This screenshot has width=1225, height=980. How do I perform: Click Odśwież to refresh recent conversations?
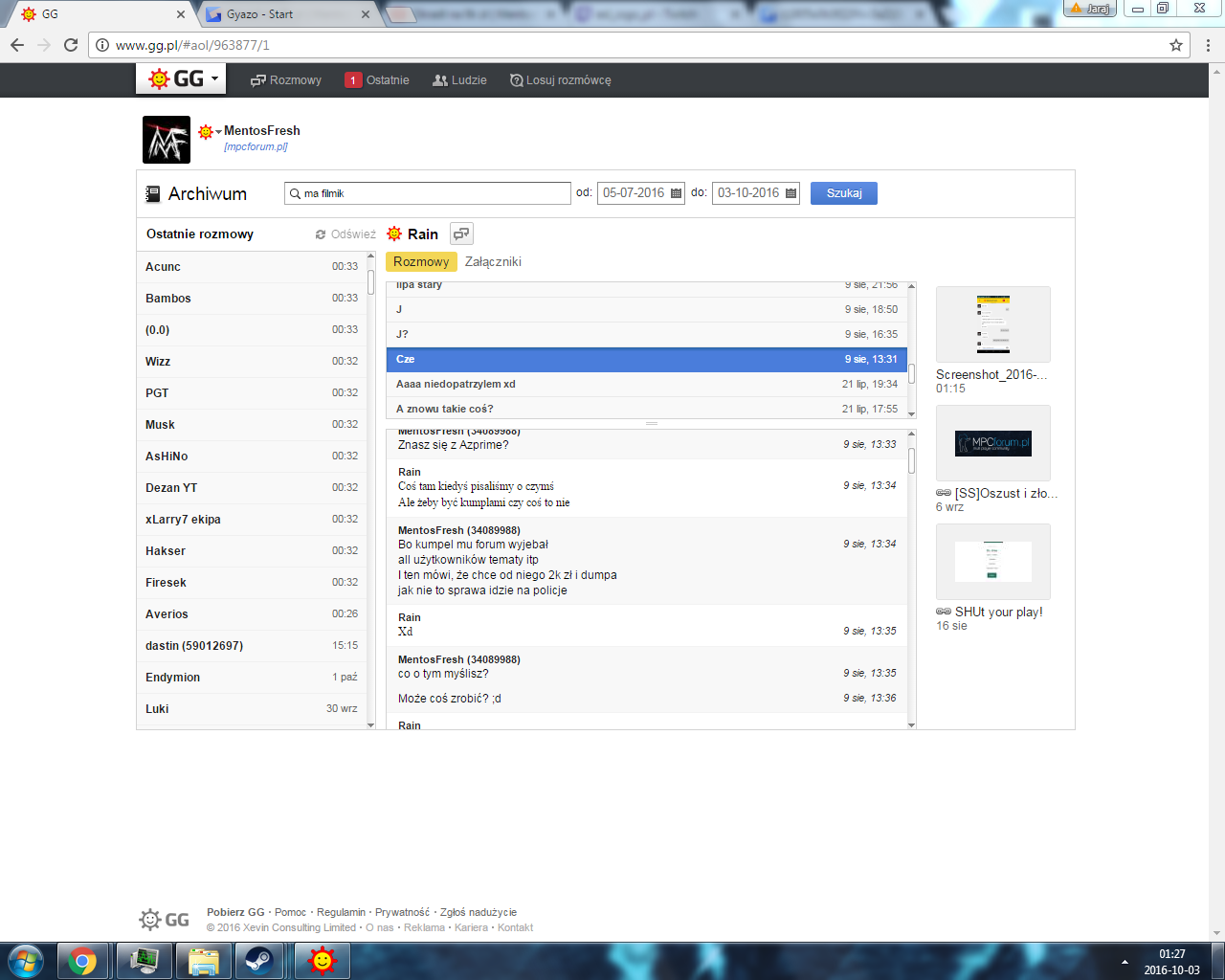(x=345, y=234)
